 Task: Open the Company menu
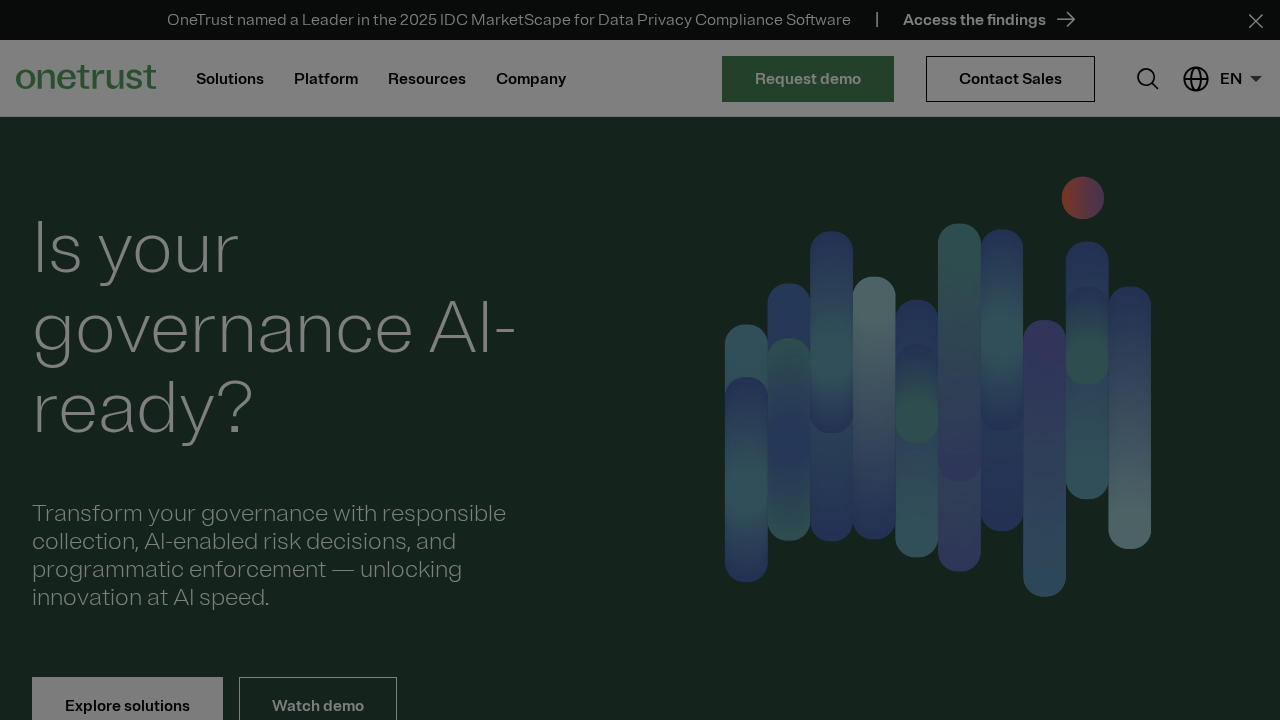(x=530, y=78)
